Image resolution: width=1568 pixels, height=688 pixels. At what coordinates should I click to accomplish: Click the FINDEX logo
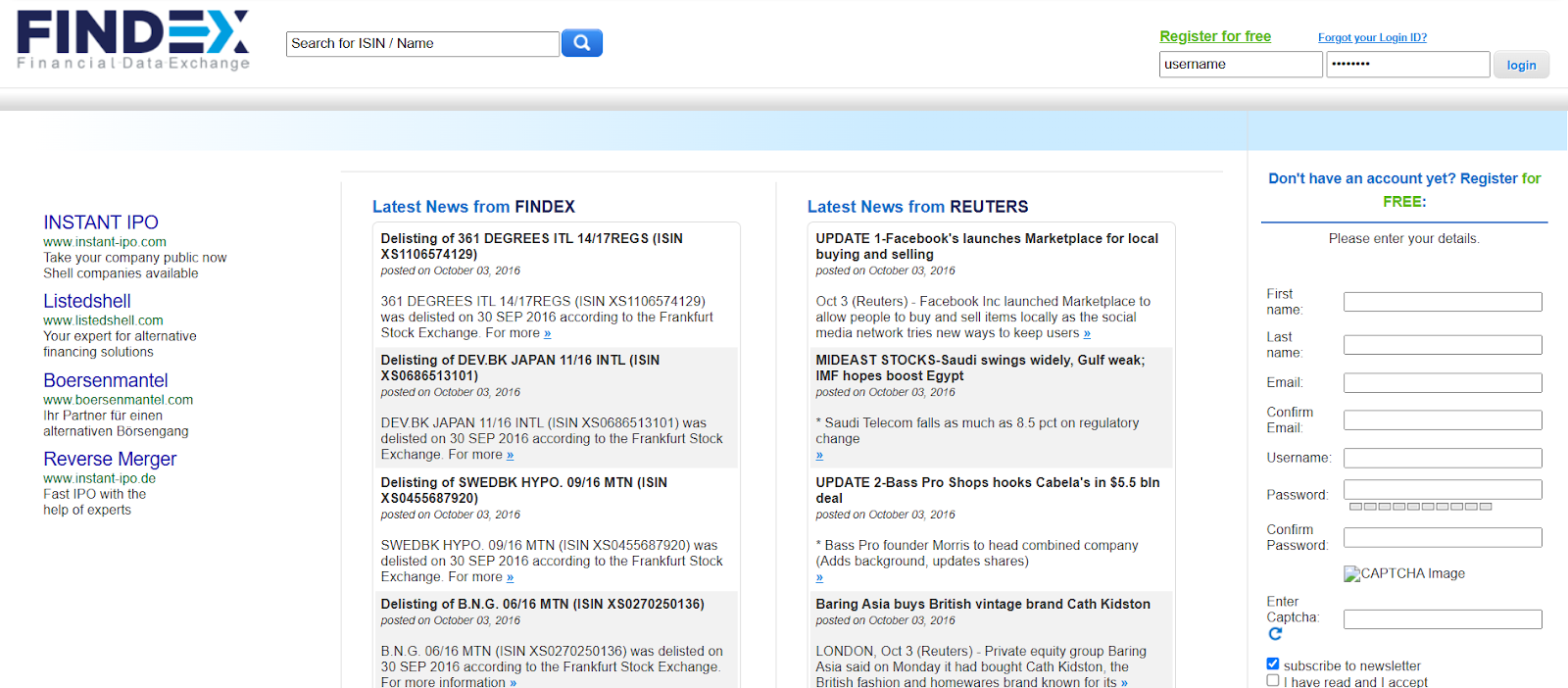[133, 40]
